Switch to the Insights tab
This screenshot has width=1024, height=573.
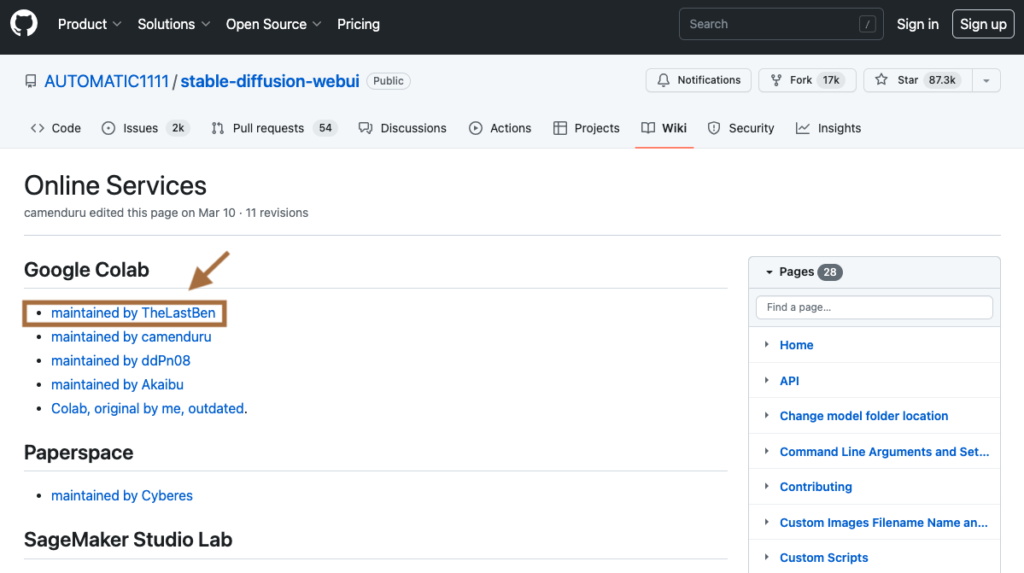[x=828, y=128]
